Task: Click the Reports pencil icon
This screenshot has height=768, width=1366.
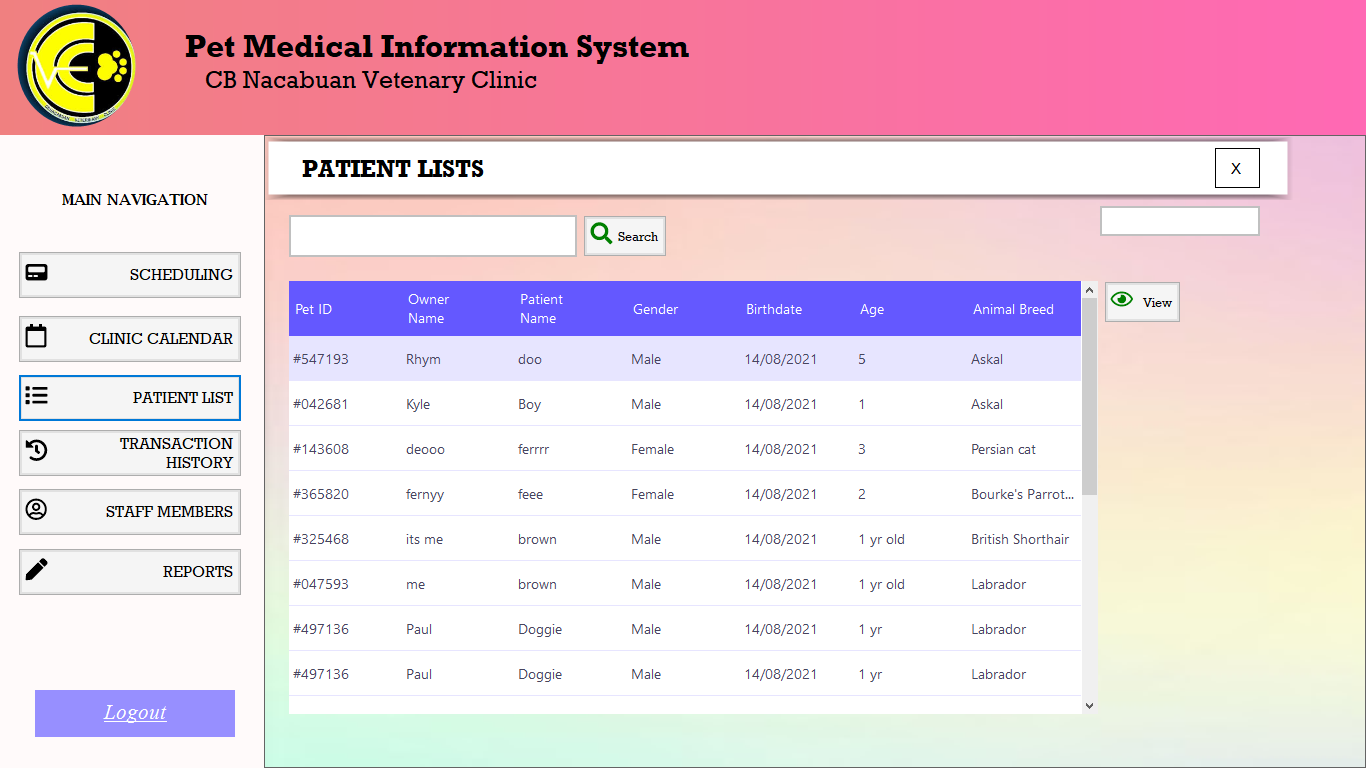Action: coord(36,570)
